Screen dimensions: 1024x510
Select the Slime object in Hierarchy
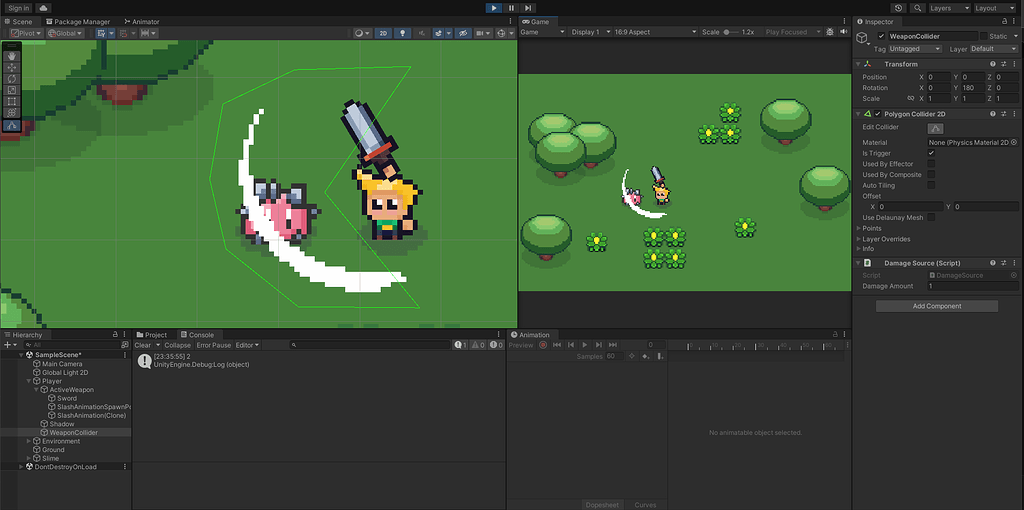point(50,458)
